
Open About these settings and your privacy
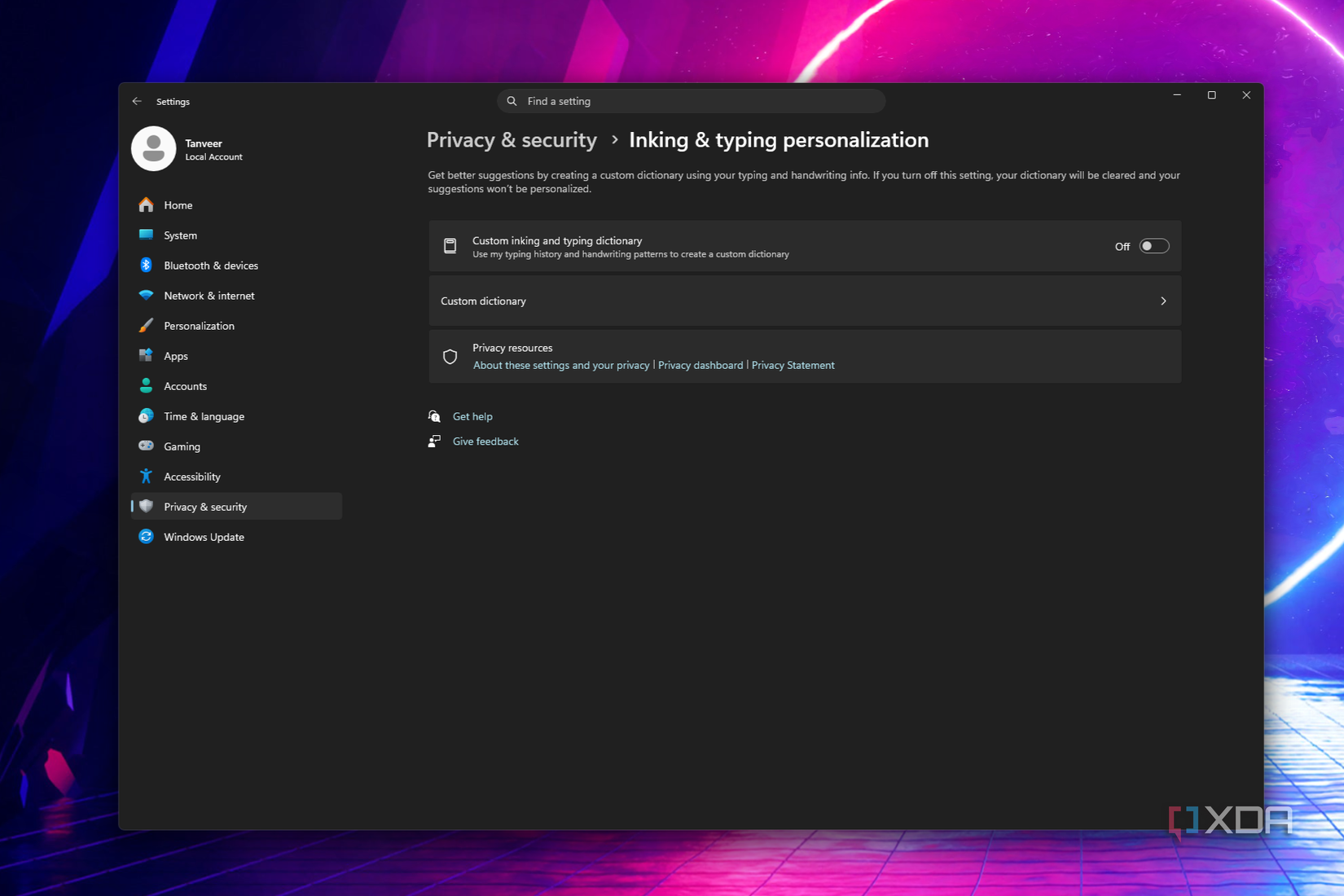pyautogui.click(x=561, y=365)
